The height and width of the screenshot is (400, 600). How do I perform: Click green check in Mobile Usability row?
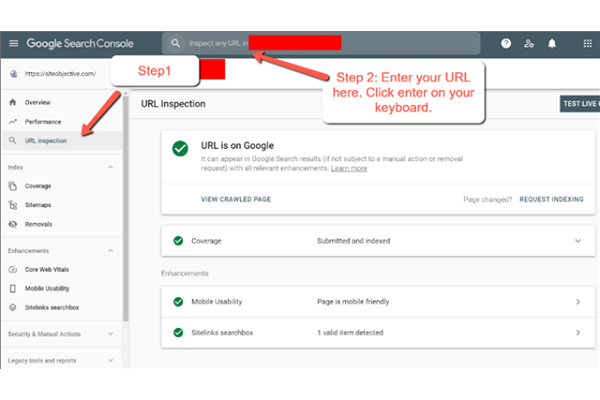click(178, 302)
